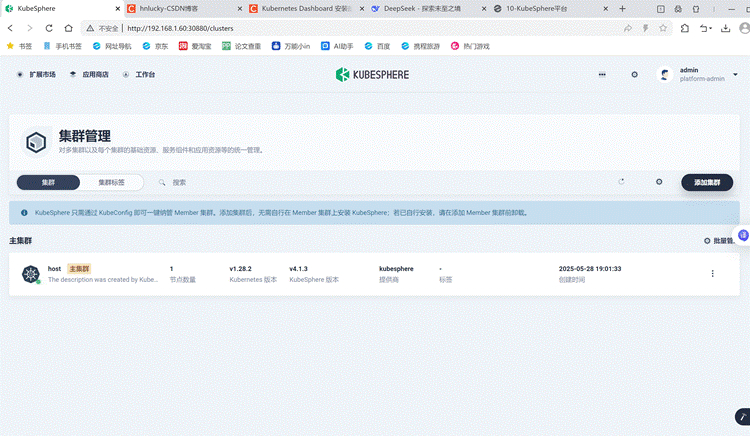Reload the current page

[49, 28]
